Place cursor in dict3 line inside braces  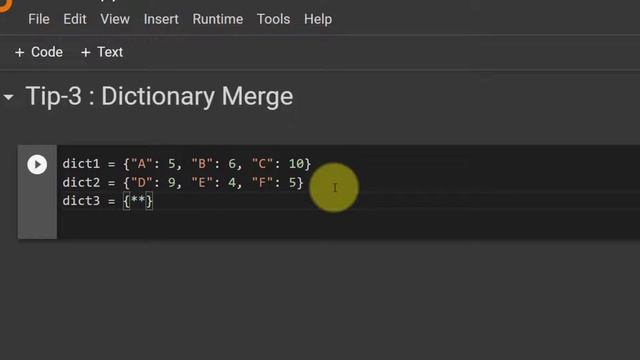[x=138, y=201]
